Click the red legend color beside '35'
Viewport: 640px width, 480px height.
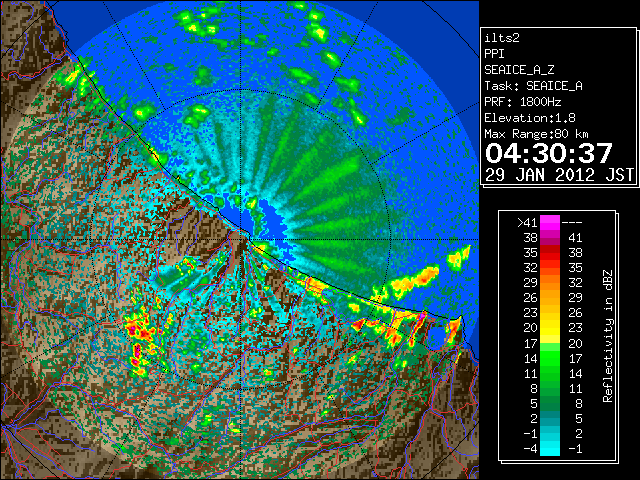[550, 253]
